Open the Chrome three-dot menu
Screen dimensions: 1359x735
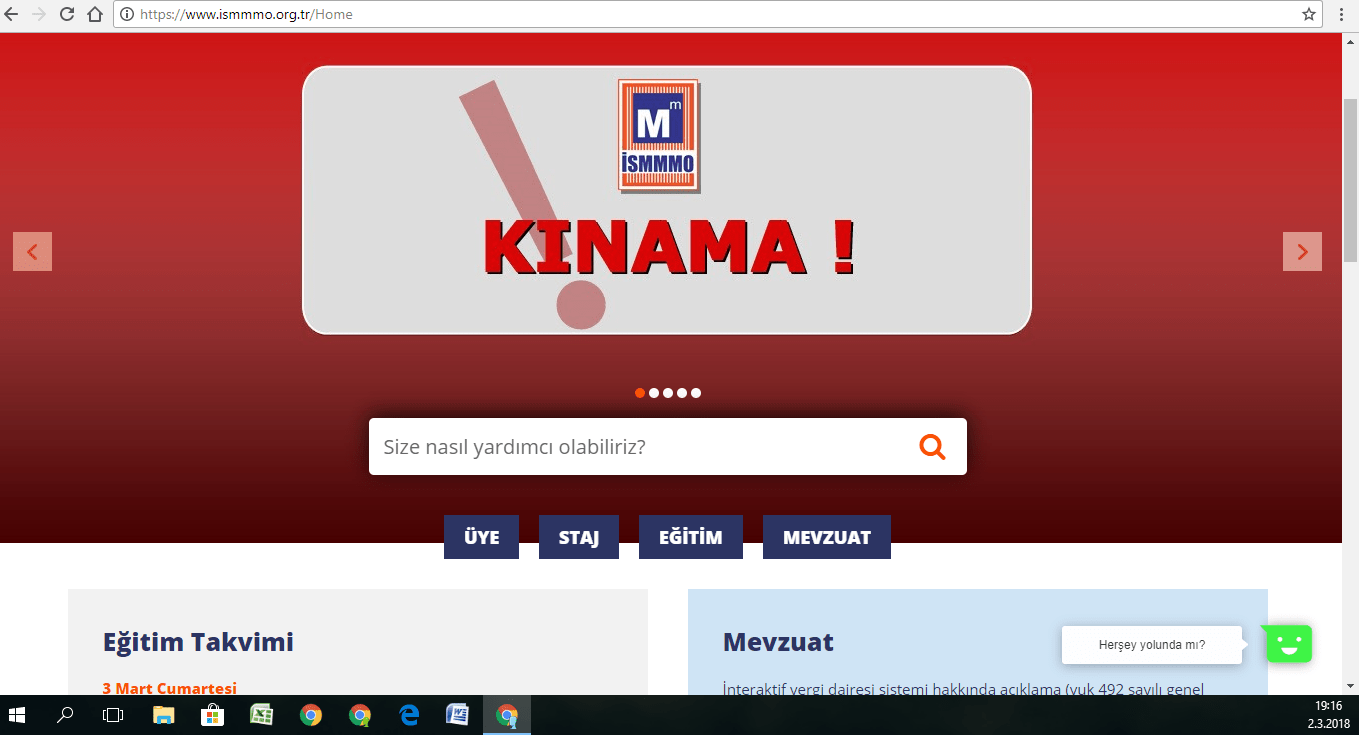pyautogui.click(x=1341, y=14)
